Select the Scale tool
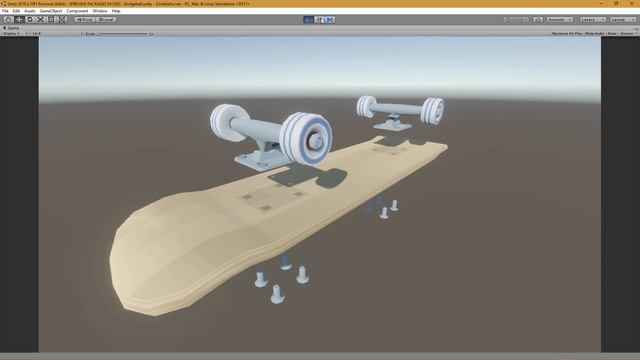 tap(40, 20)
